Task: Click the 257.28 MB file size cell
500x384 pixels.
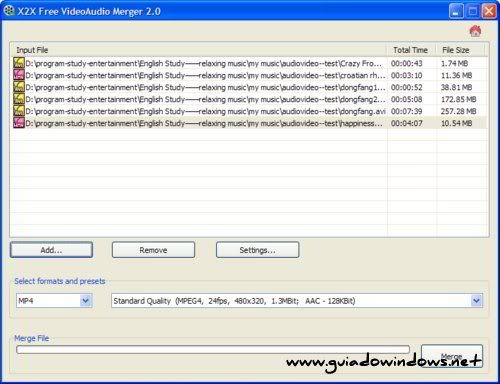Action: (459, 111)
